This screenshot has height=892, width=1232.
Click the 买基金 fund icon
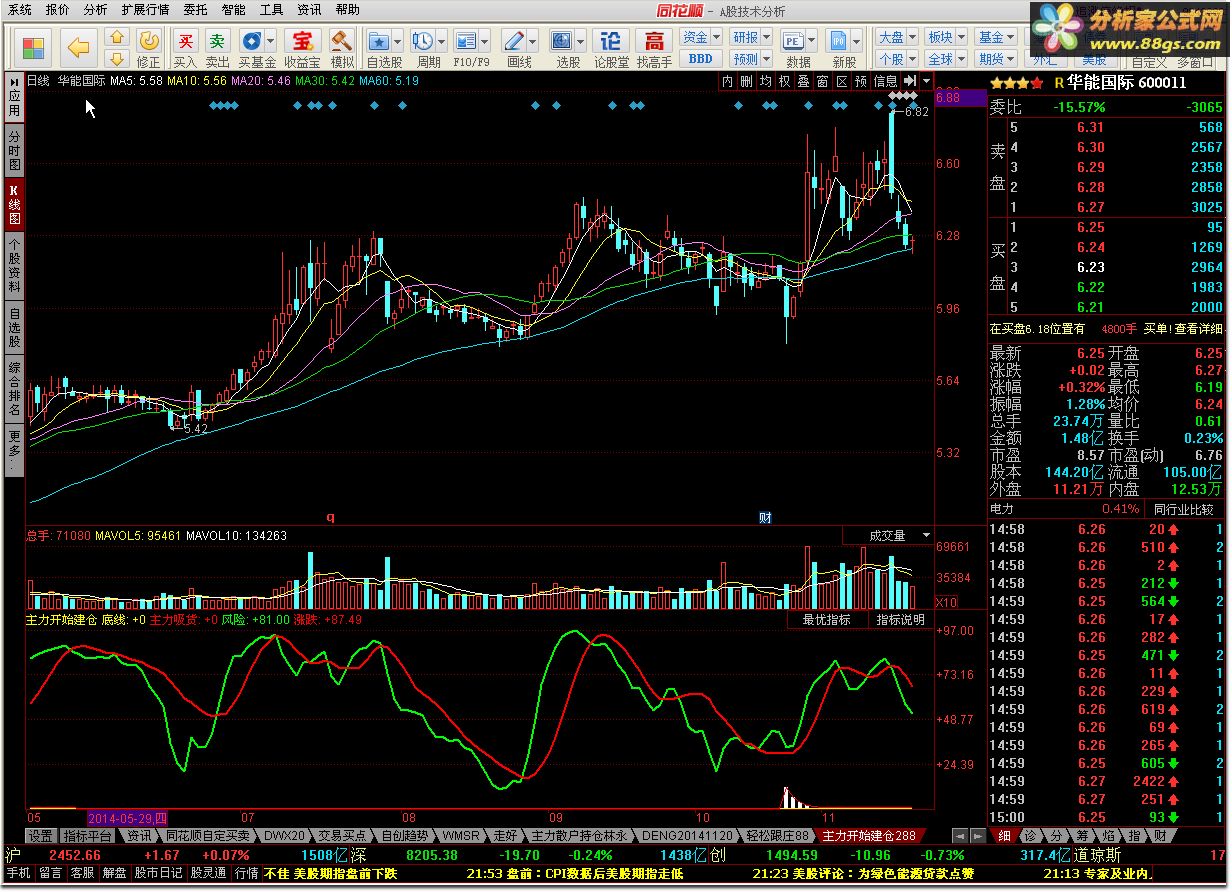click(x=250, y=40)
